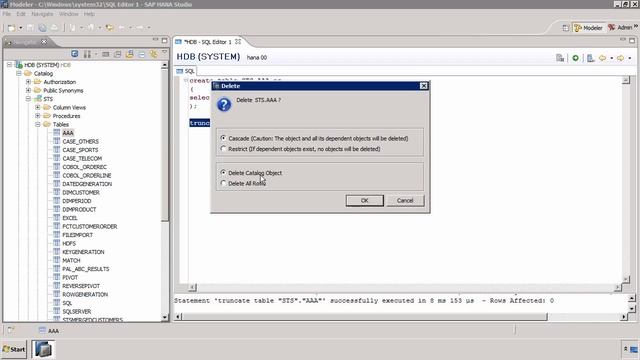
Task: Open the Window menu
Action: click(x=69, y=14)
